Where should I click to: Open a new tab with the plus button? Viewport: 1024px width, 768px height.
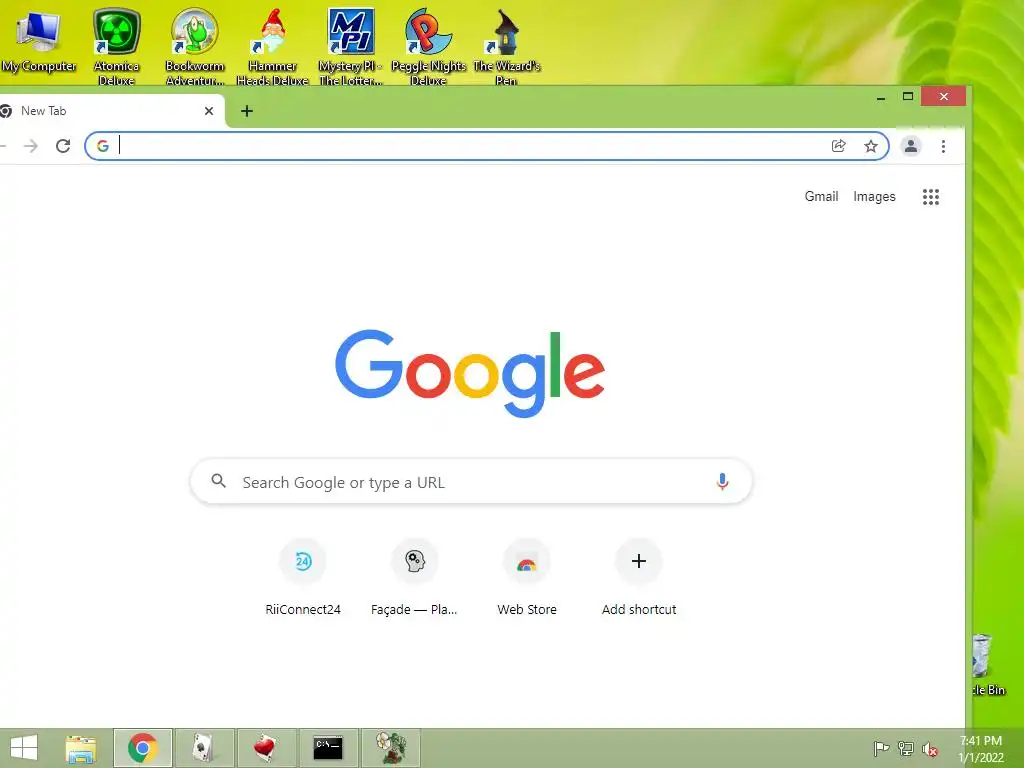(x=247, y=111)
